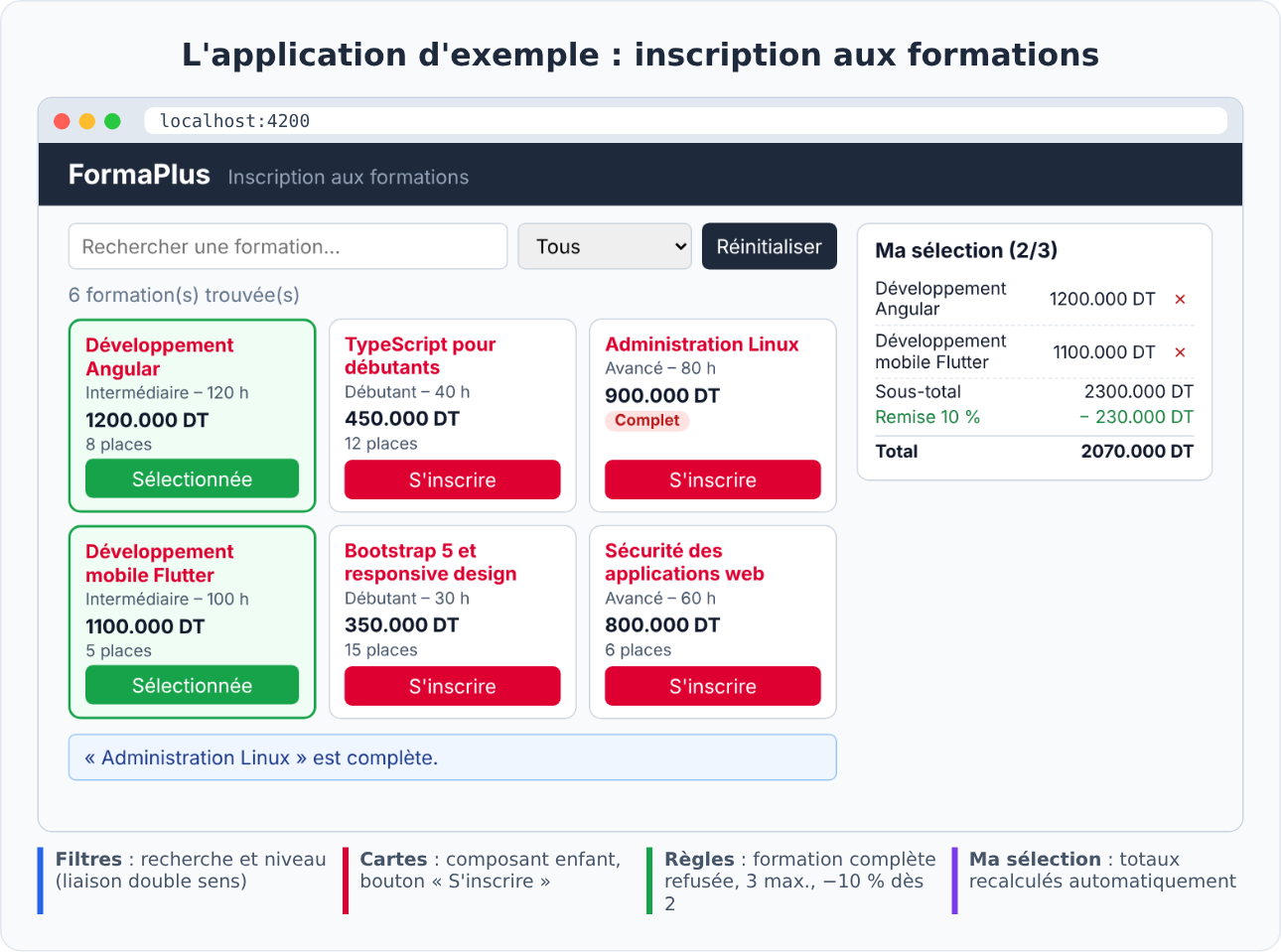Click the yellow window minimize dot
This screenshot has height=952, width=1281.
tap(87, 121)
